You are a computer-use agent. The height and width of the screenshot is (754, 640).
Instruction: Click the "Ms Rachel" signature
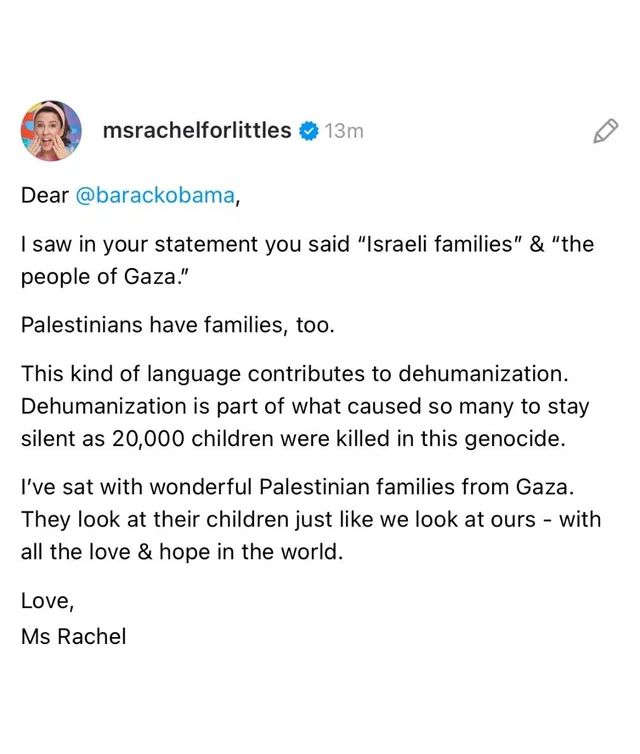tap(73, 635)
